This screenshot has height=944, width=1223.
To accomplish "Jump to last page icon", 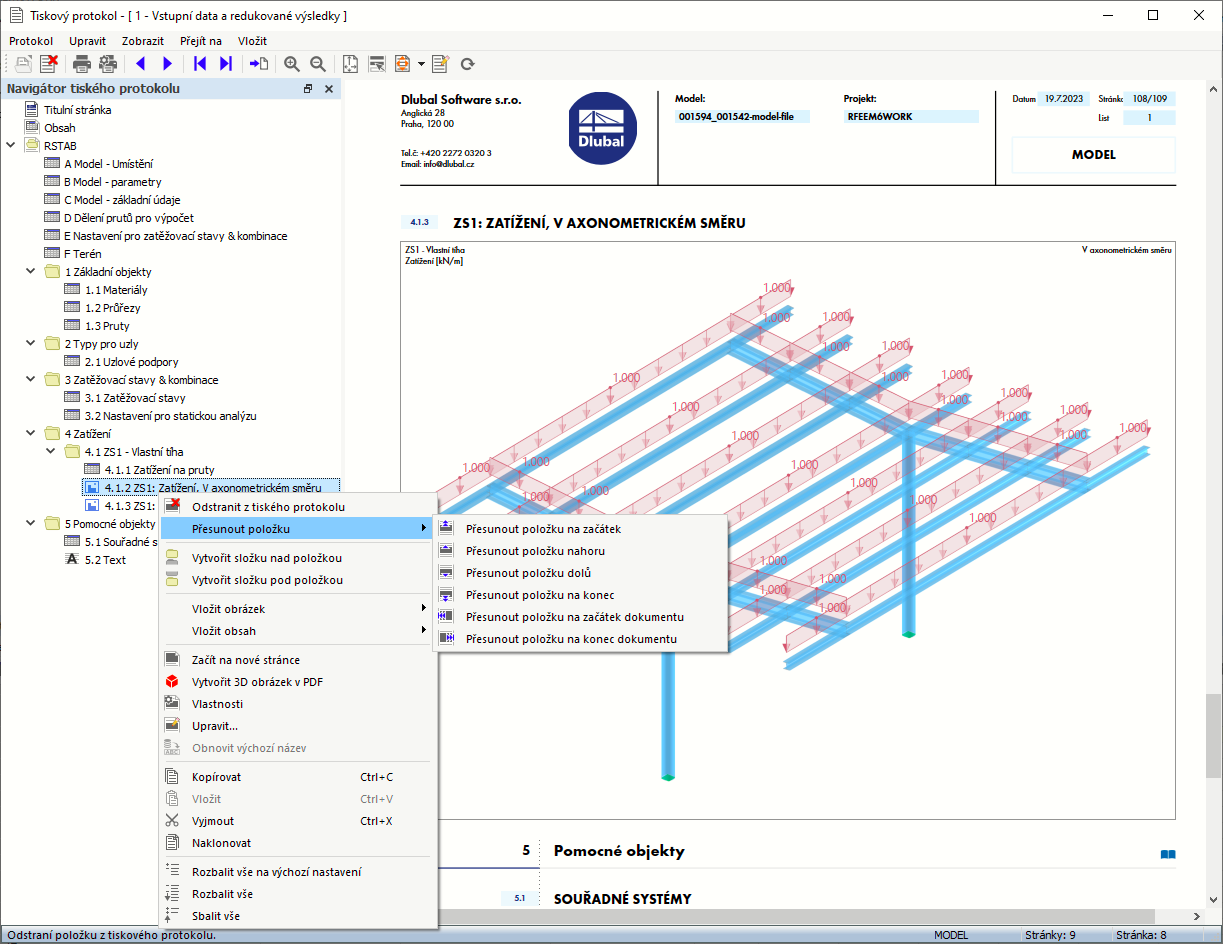I will point(226,64).
